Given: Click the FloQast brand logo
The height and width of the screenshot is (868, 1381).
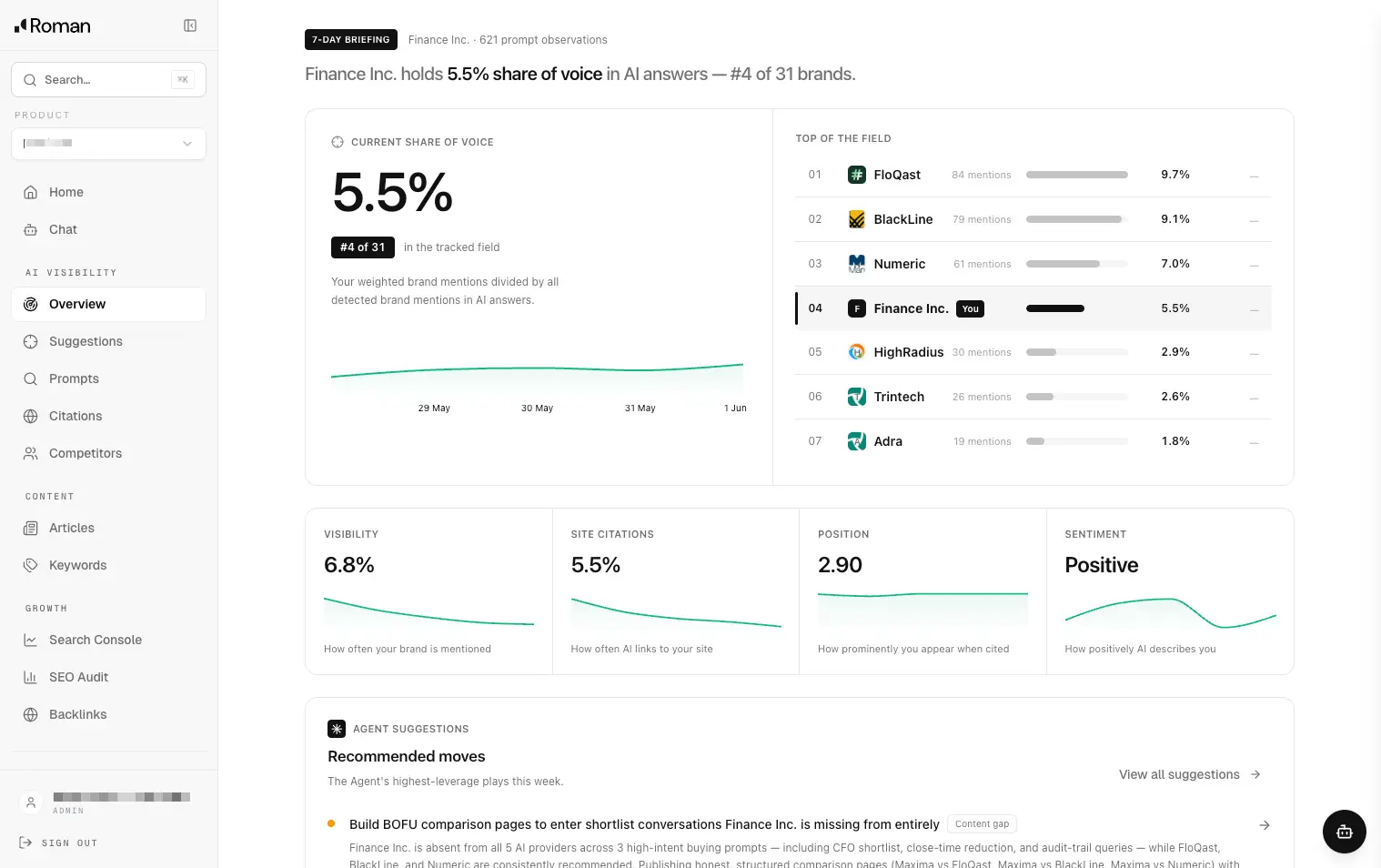Looking at the screenshot, I should pos(856,175).
